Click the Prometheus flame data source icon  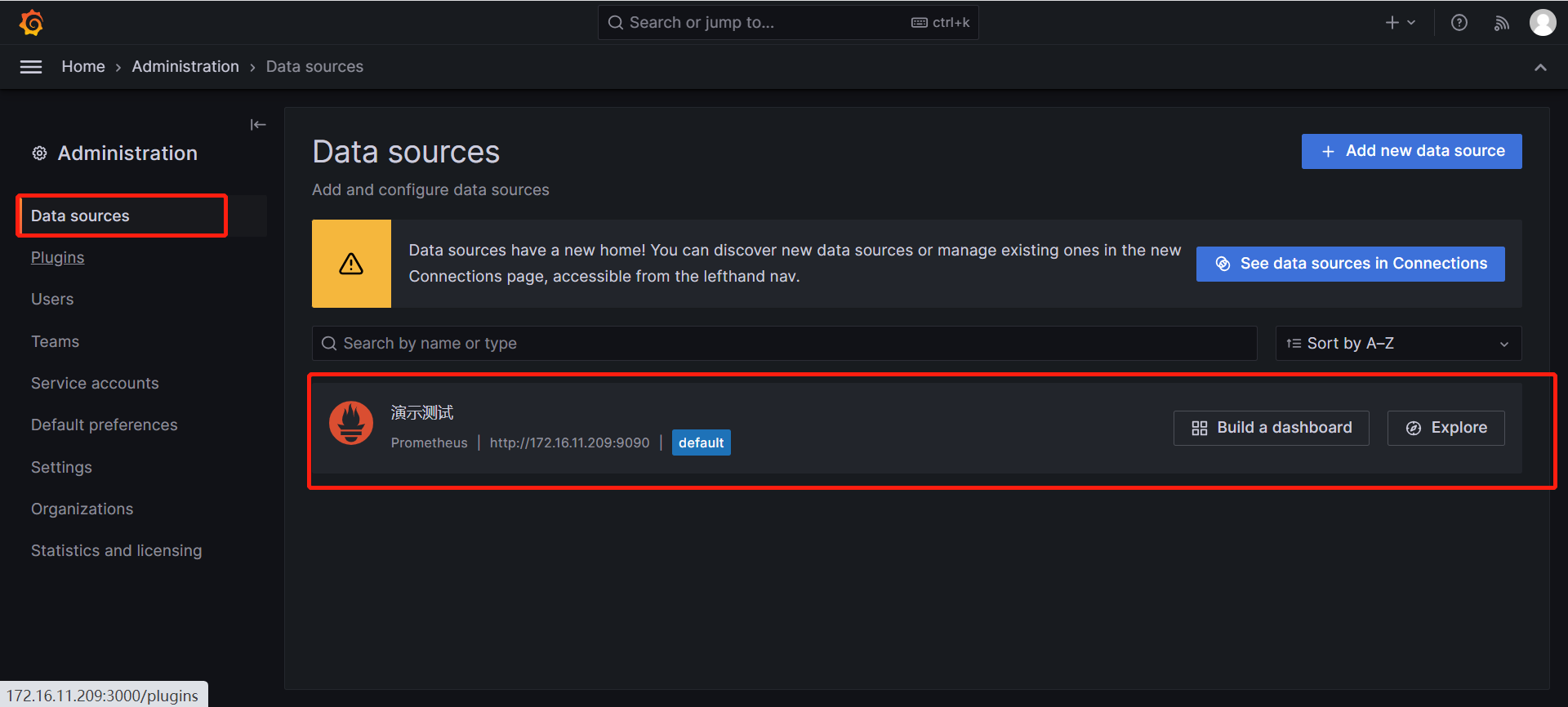351,423
